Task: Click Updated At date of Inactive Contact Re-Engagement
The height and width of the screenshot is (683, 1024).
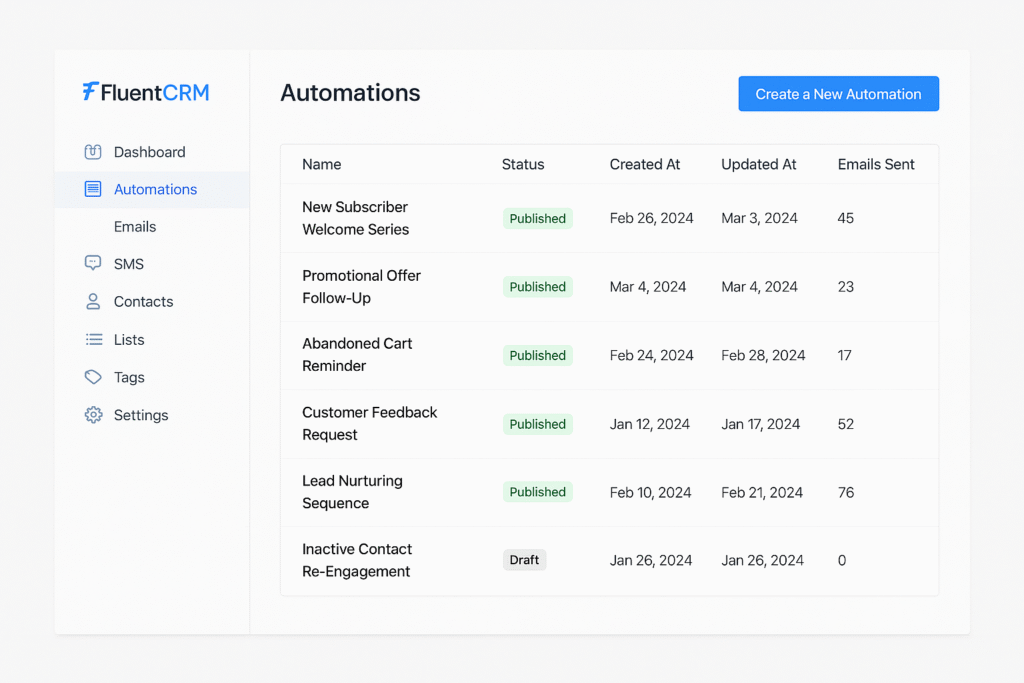Action: click(763, 560)
